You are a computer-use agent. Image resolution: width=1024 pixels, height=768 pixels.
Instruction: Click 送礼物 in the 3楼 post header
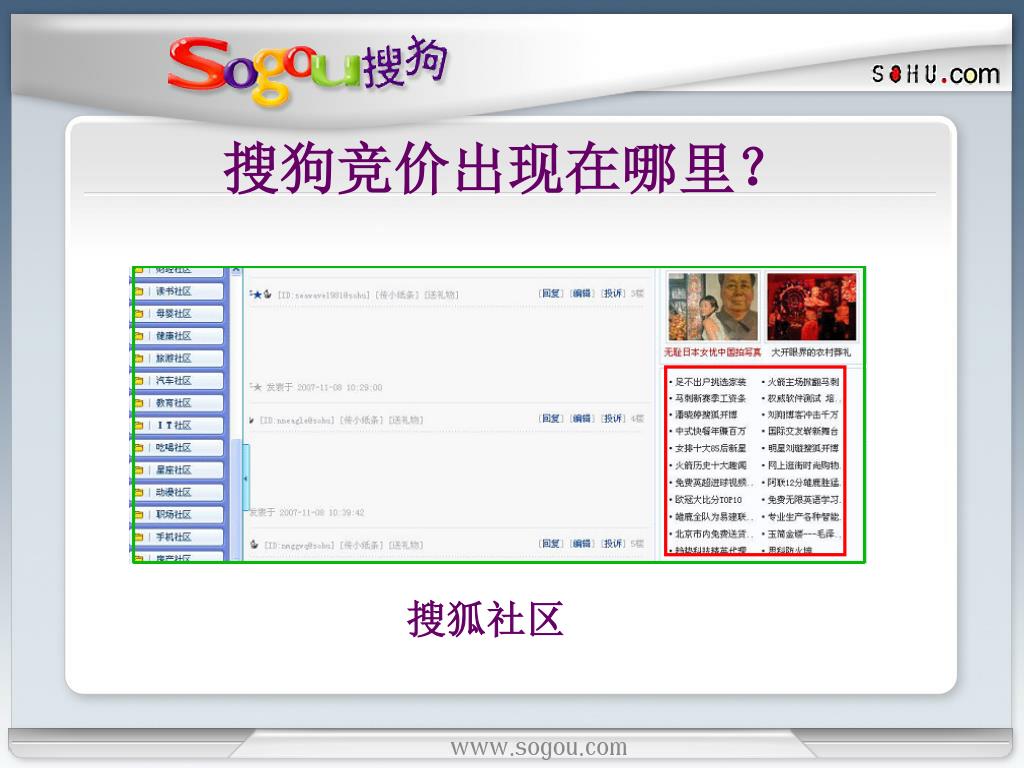pos(441,295)
